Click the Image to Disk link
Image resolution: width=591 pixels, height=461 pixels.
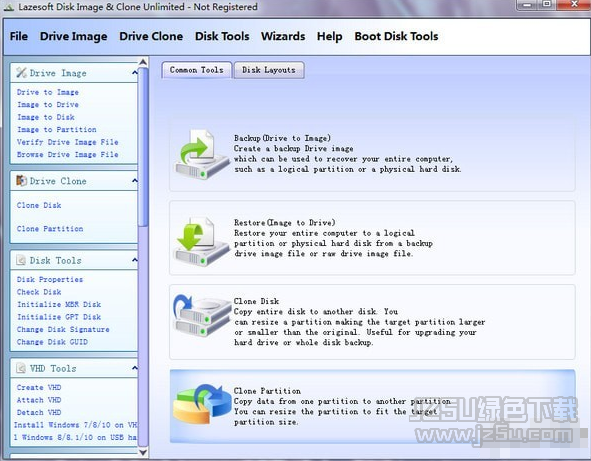pyautogui.click(x=46, y=117)
